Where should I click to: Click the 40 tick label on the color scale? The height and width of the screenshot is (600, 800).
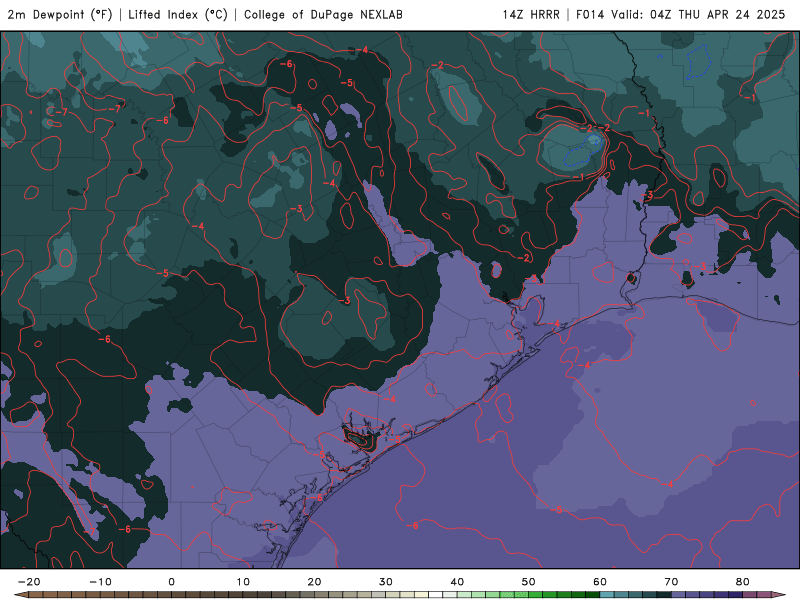coord(457,582)
